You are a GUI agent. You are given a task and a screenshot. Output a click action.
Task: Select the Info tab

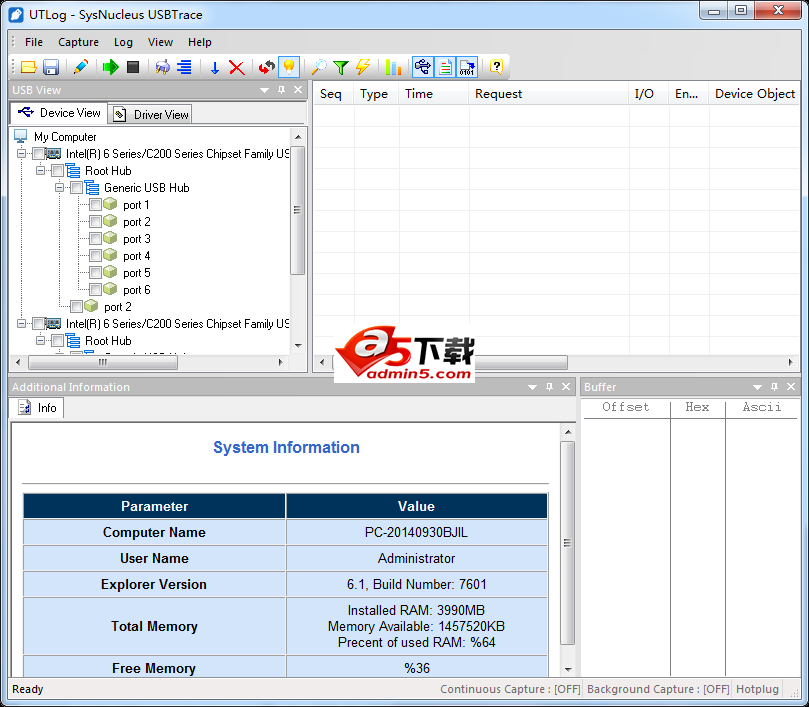click(x=37, y=408)
